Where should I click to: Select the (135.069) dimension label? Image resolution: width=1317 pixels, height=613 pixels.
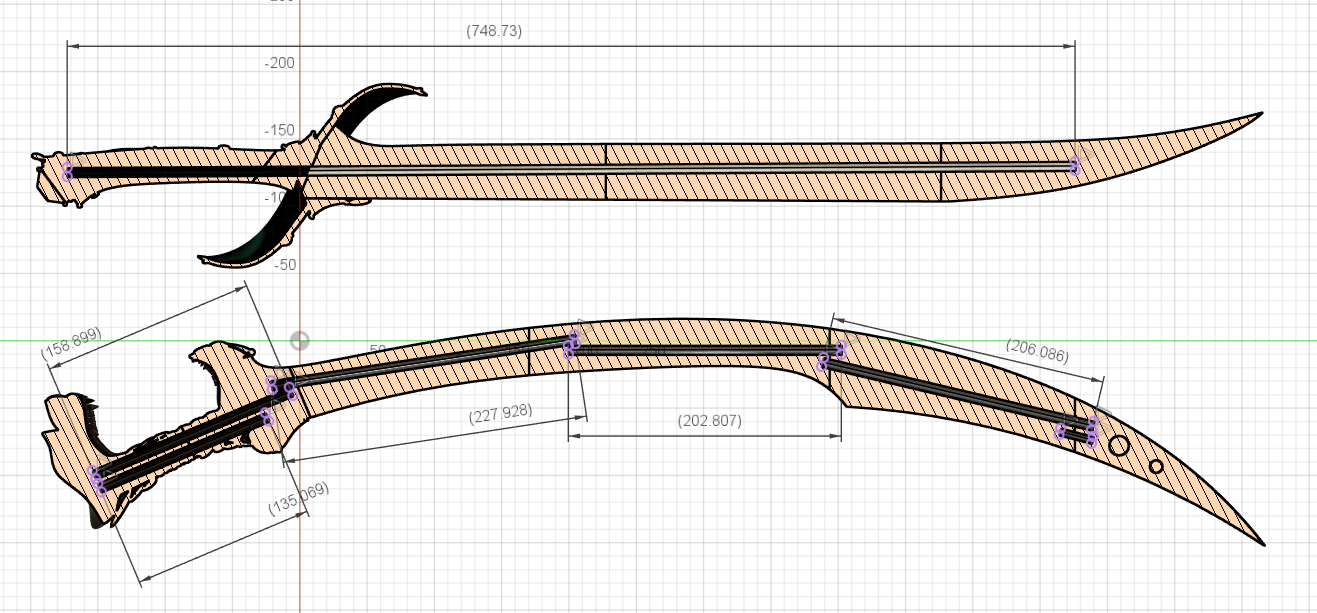pos(298,498)
